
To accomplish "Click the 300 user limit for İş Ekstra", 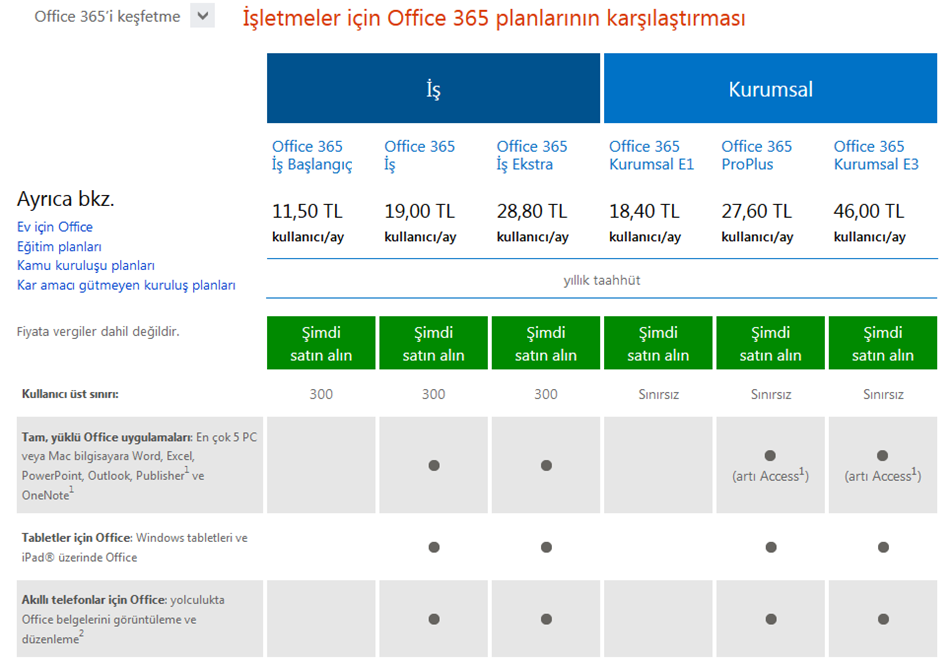I will click(546, 394).
